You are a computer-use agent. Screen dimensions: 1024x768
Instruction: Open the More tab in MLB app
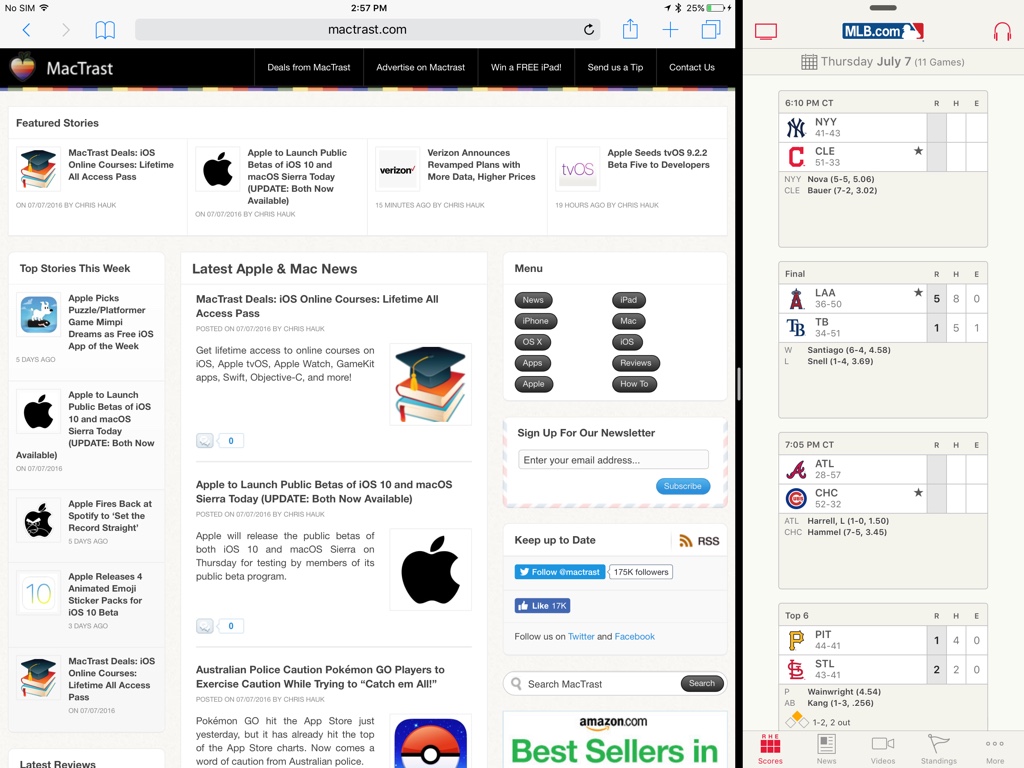click(994, 748)
